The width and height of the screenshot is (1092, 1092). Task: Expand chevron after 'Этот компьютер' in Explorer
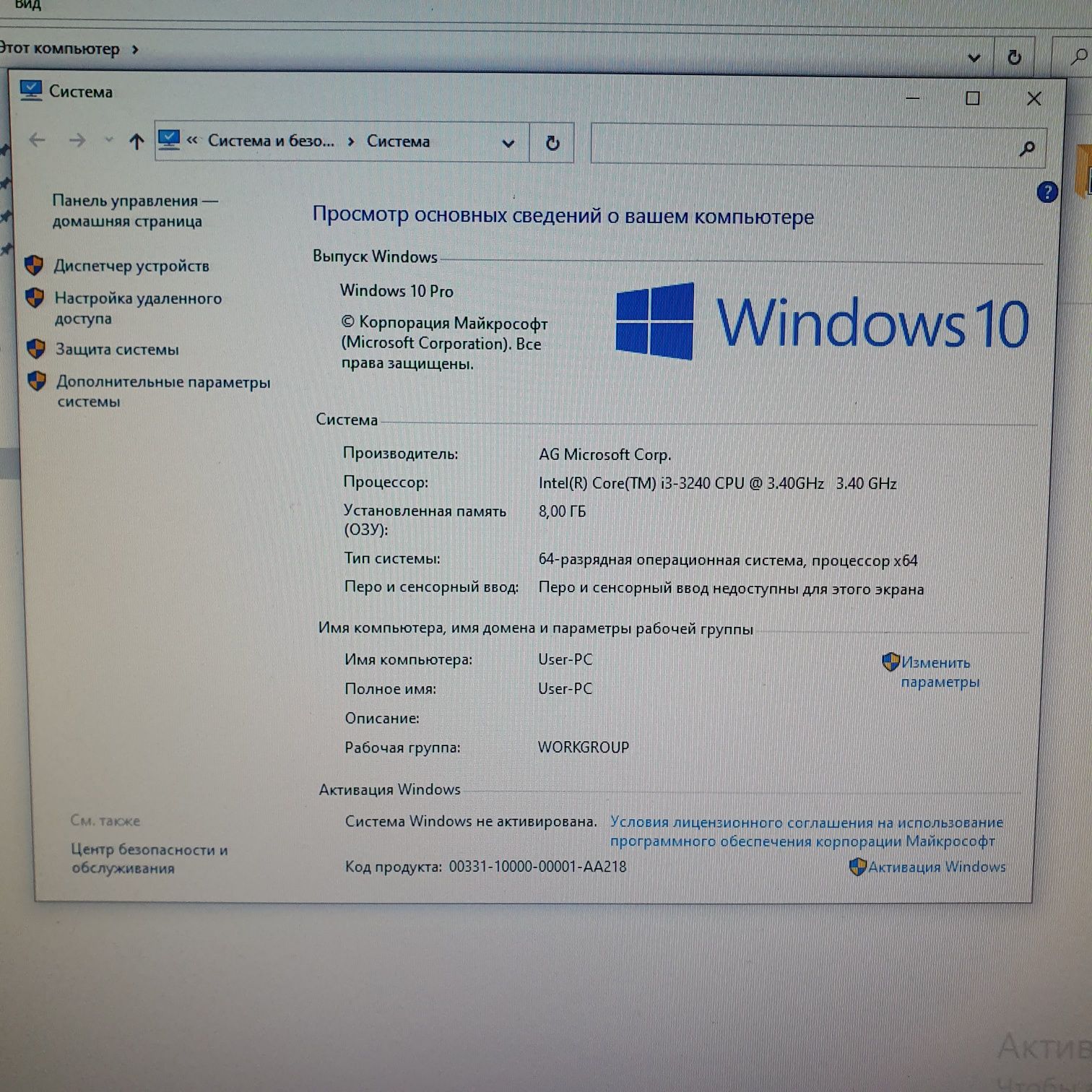(135, 49)
